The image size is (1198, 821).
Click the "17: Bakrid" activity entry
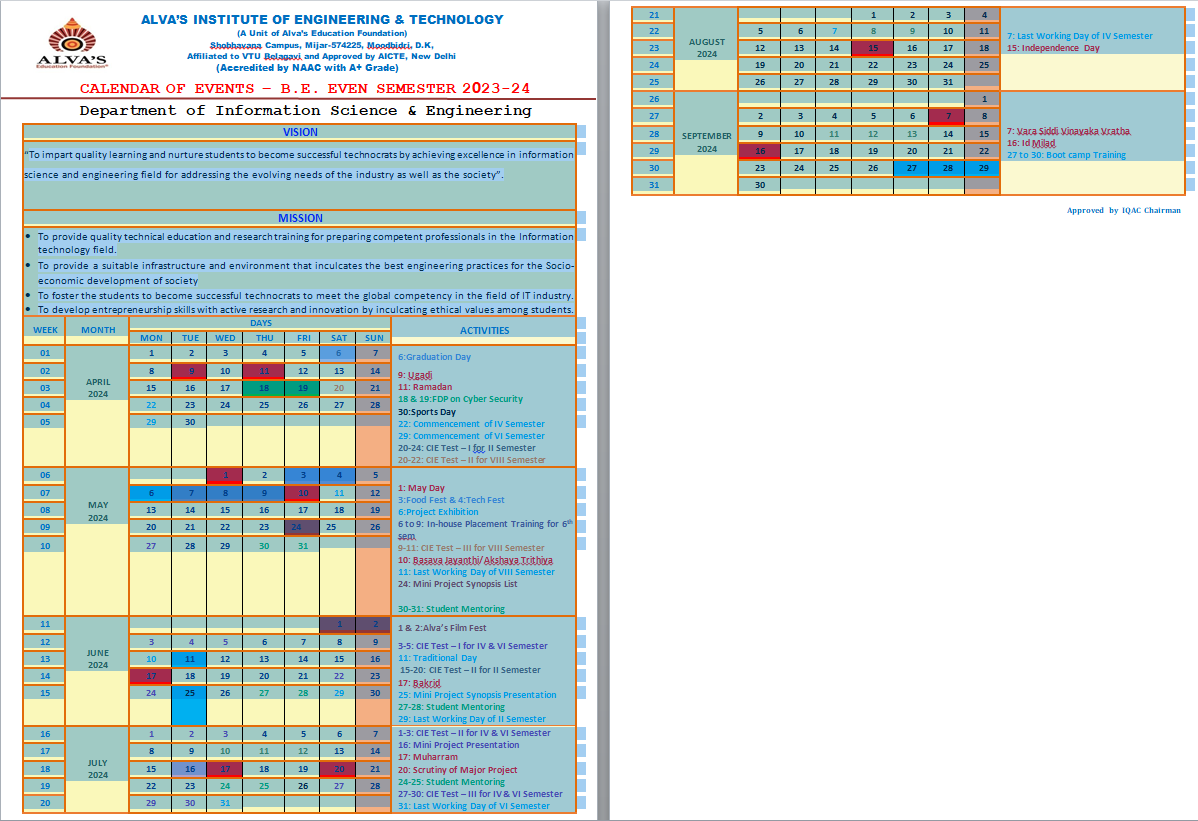(419, 684)
